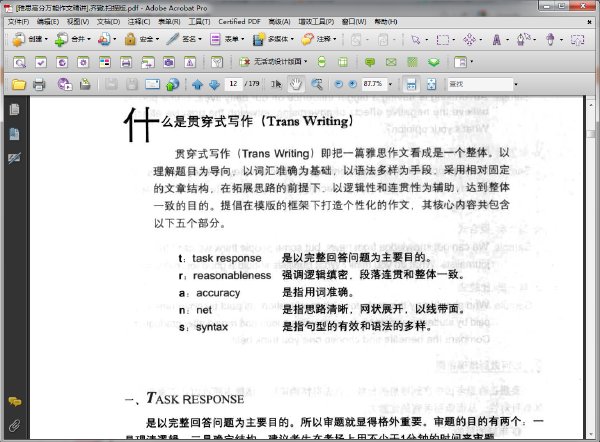Viewport: 600px width, 442px height.
Task: Open the inspector magnifier icon in second toolbar
Action: pos(19,62)
